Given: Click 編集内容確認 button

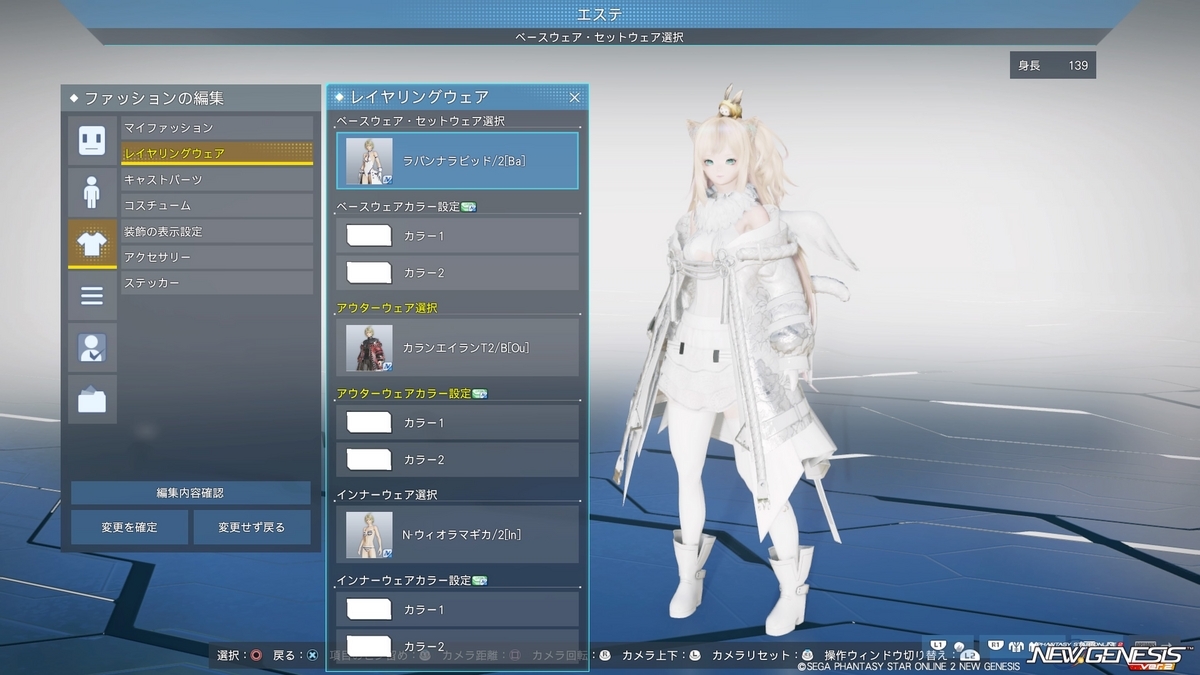Looking at the screenshot, I should tap(190, 493).
